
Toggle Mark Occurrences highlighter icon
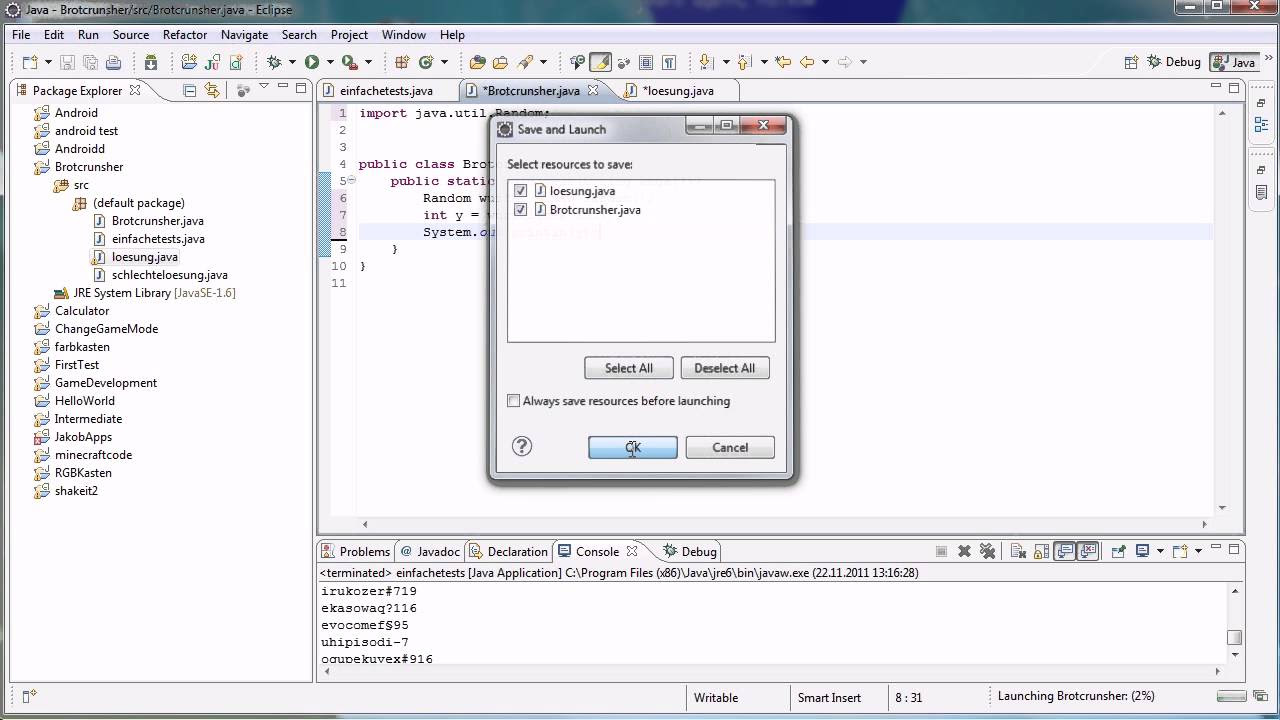click(600, 62)
